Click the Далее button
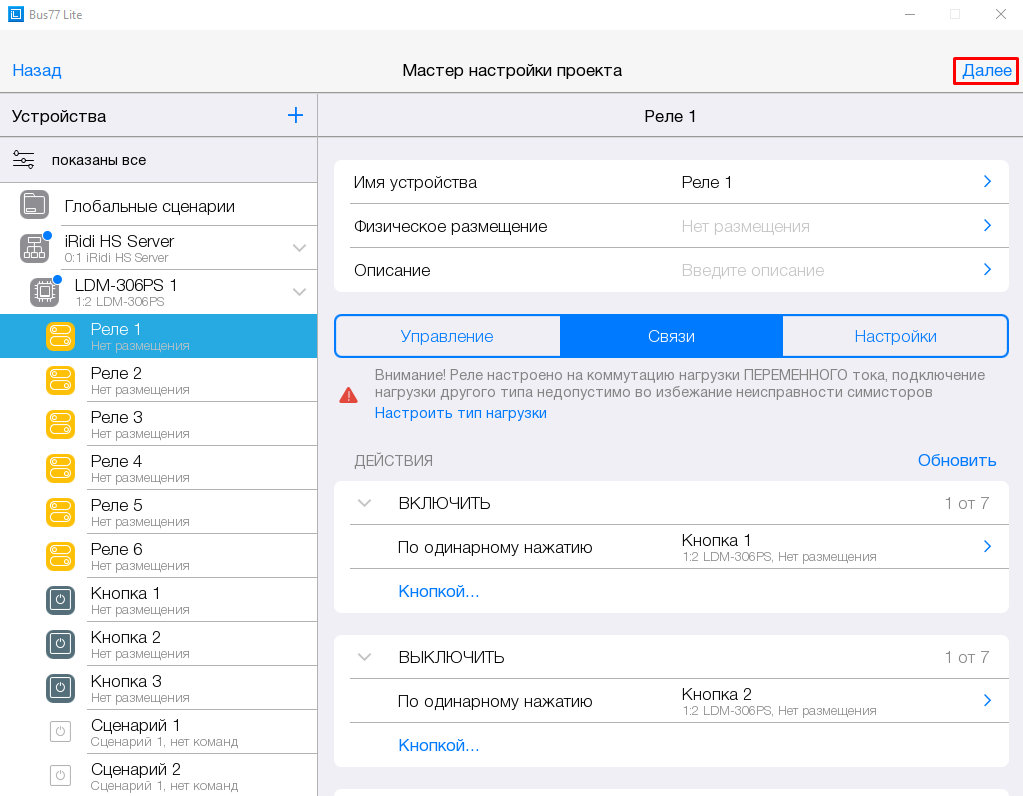 [986, 70]
